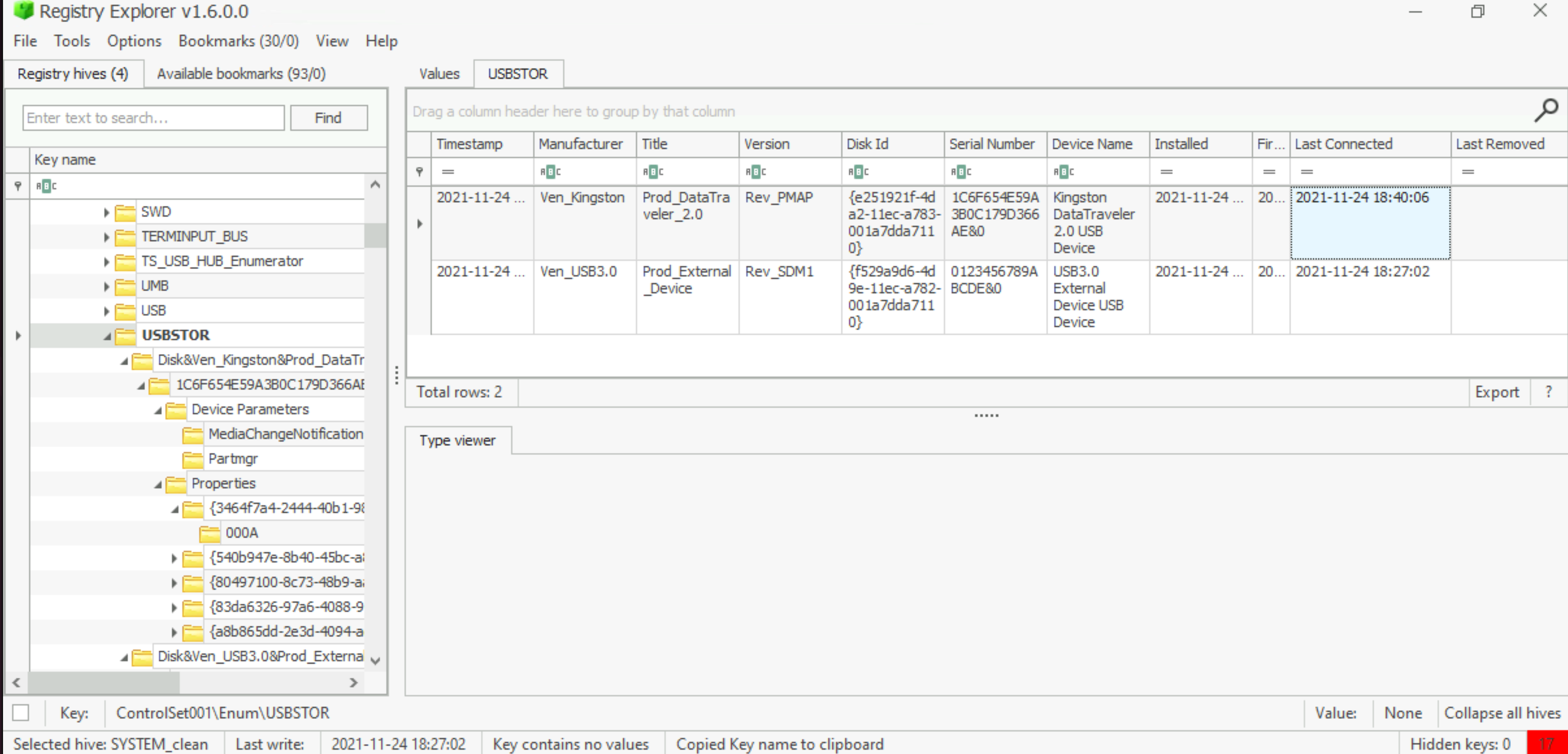Screen dimensions: 1568x754
Task: Click the tree filter row pin icon
Action: [18, 186]
